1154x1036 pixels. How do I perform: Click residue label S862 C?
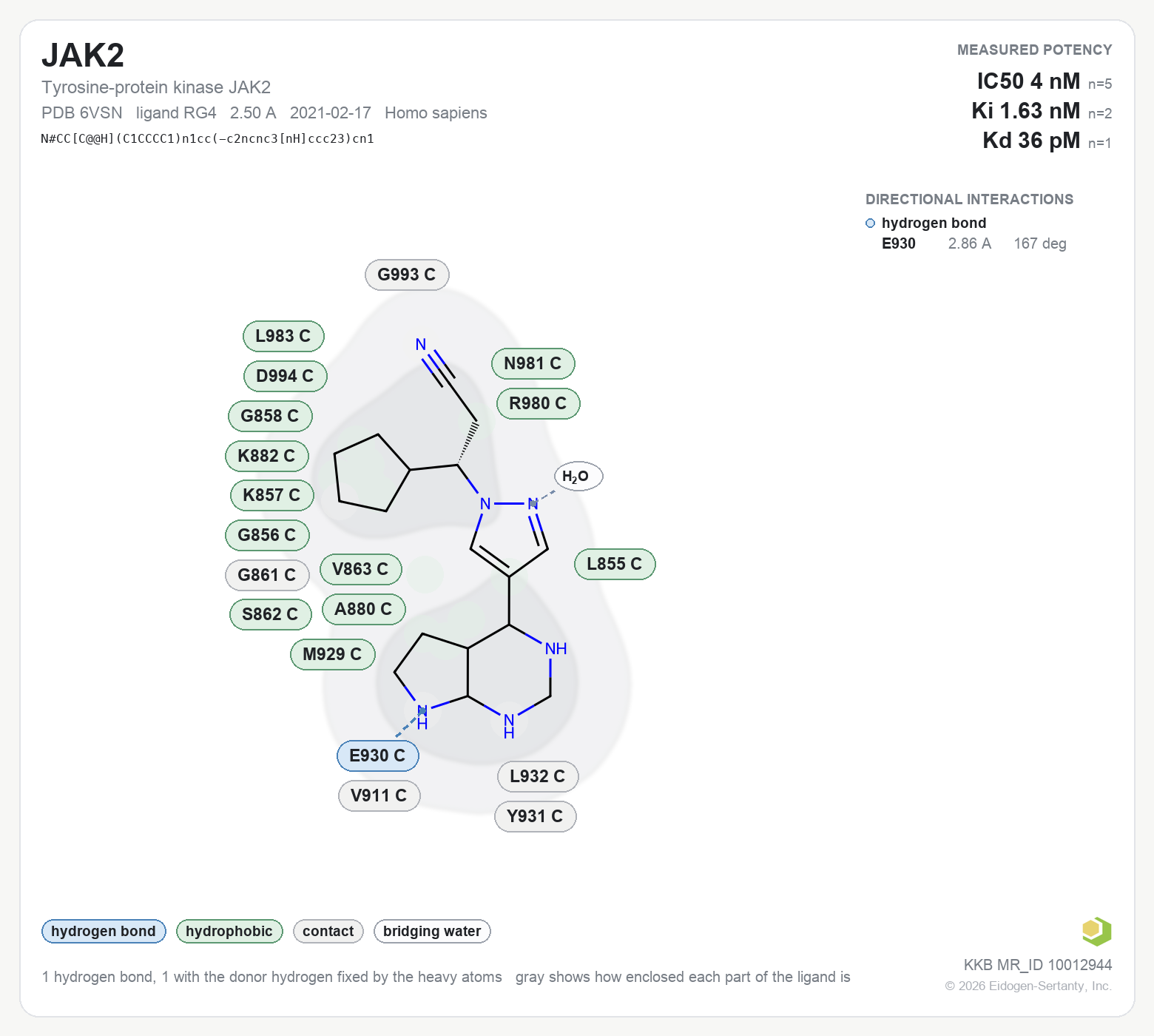point(270,614)
